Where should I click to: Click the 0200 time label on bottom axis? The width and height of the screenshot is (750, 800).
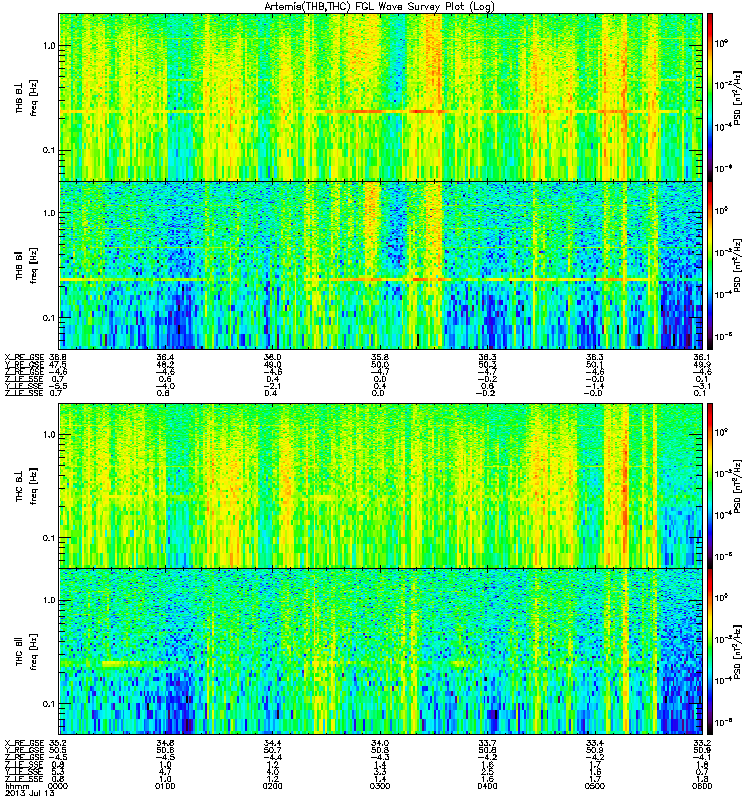click(272, 786)
